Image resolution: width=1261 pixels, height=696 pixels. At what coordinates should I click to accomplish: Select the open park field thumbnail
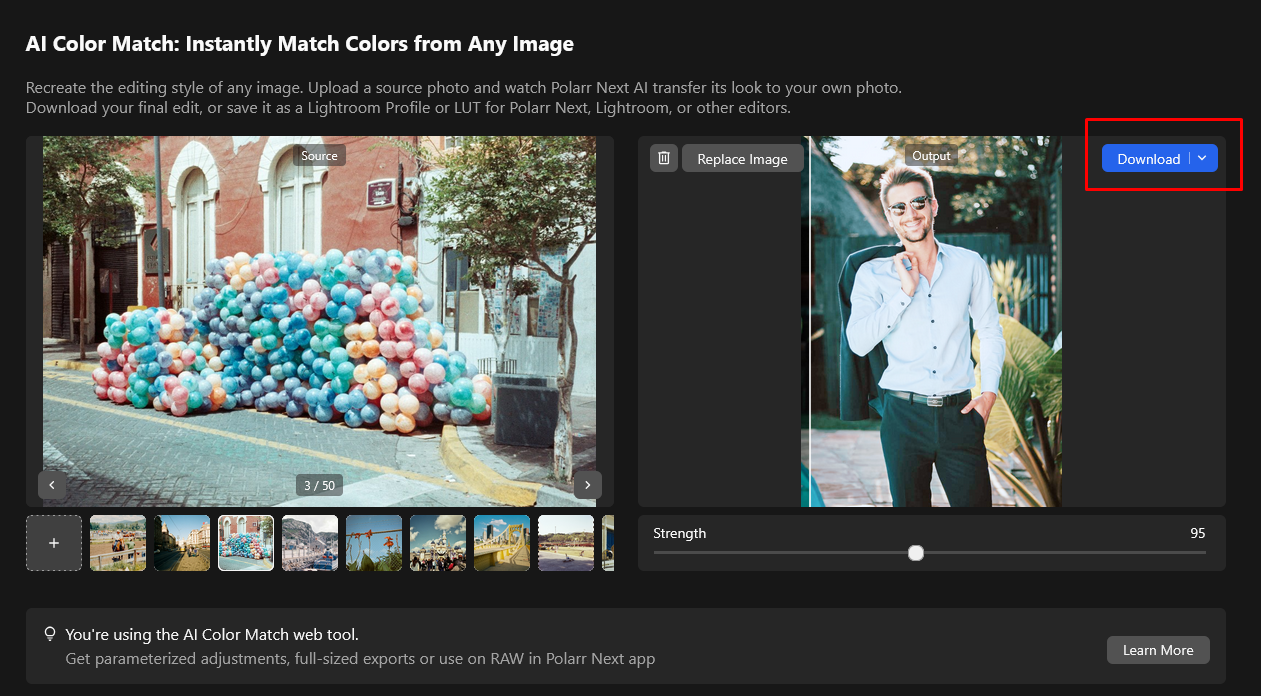pyautogui.click(x=566, y=543)
